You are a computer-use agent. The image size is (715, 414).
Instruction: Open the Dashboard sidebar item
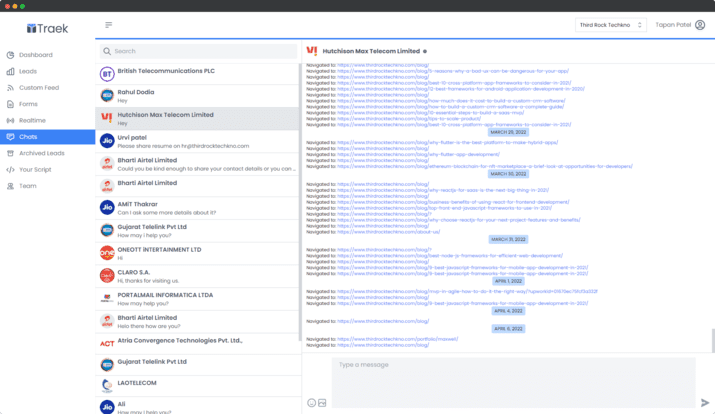[47, 55]
